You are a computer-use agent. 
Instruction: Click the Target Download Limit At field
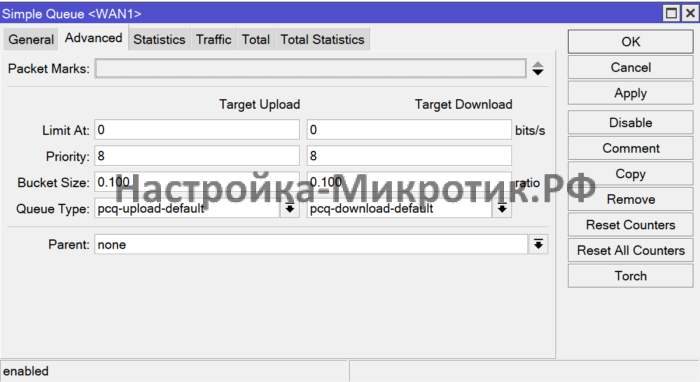pos(409,130)
